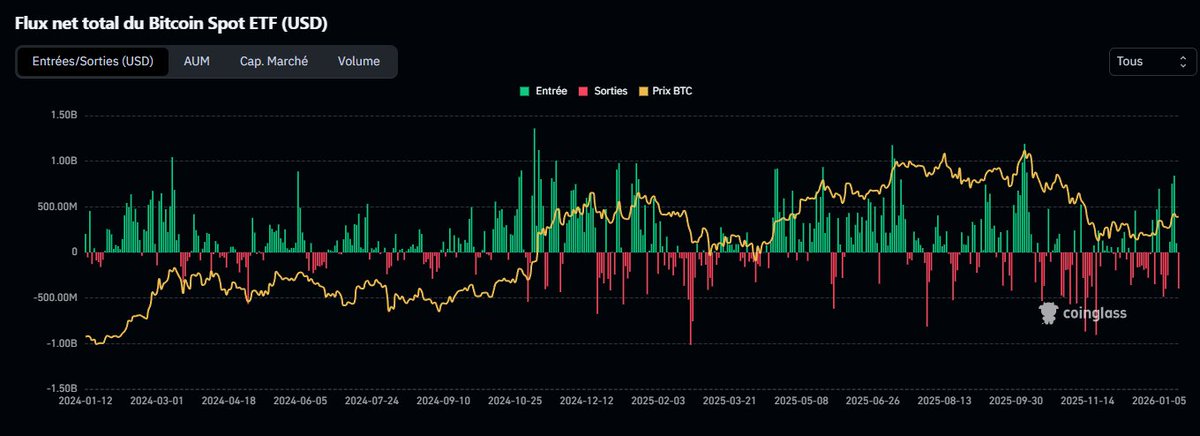Screen dimensions: 1200x436
Task: Click the 500.00M y-axis label
Action: tap(58, 207)
